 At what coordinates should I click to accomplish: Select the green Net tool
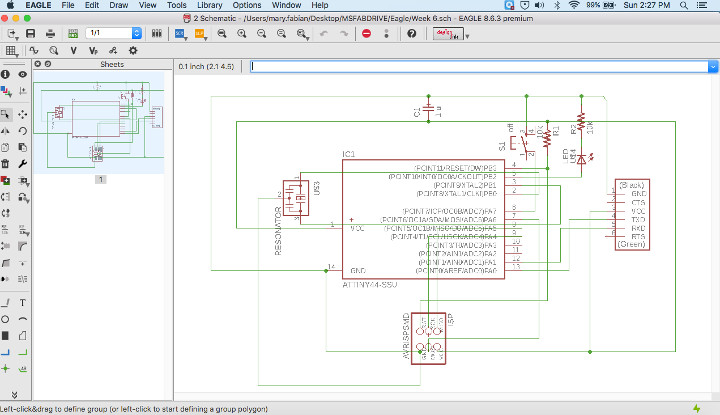pos(22,352)
